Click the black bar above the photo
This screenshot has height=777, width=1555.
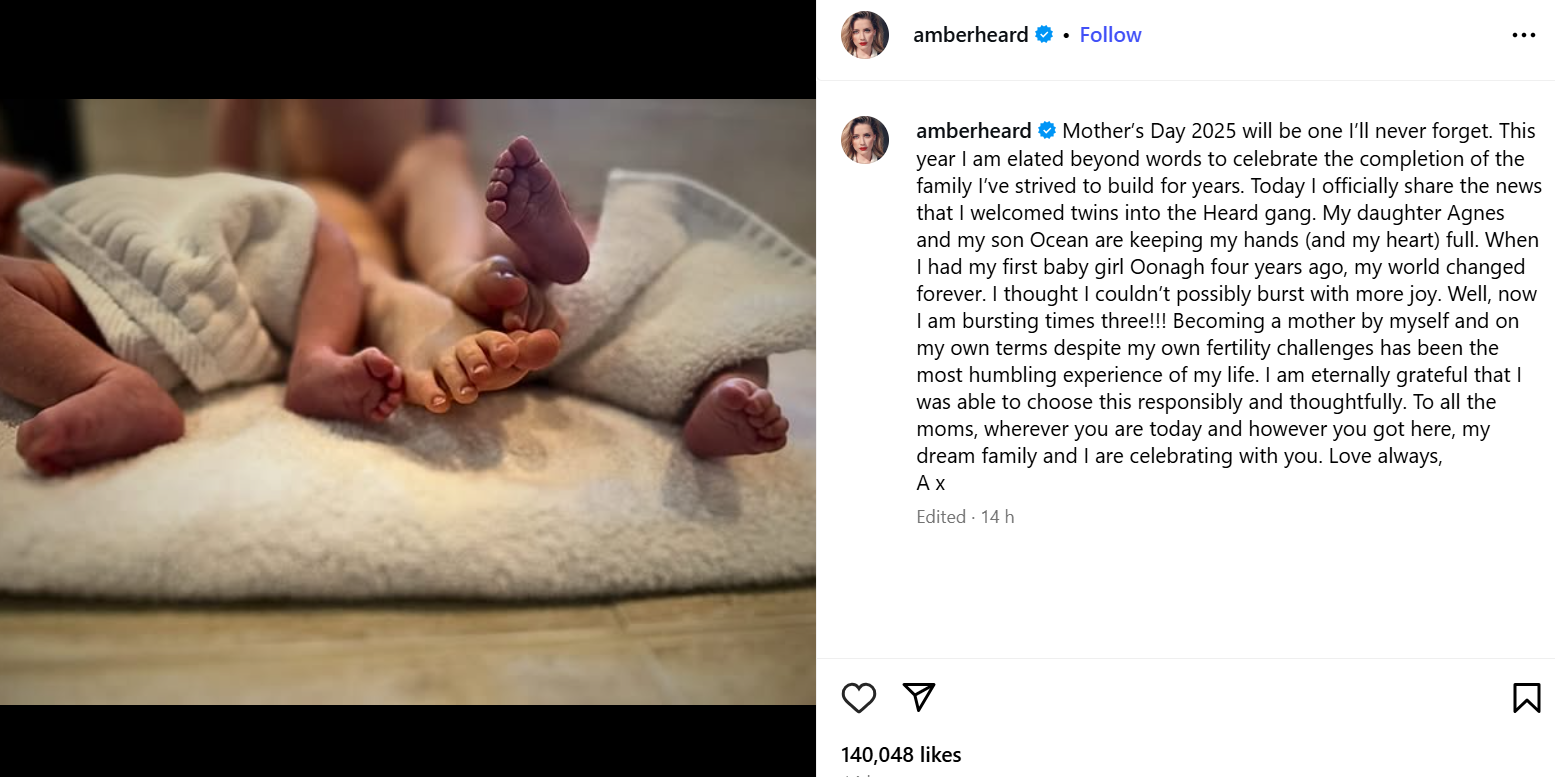point(407,48)
